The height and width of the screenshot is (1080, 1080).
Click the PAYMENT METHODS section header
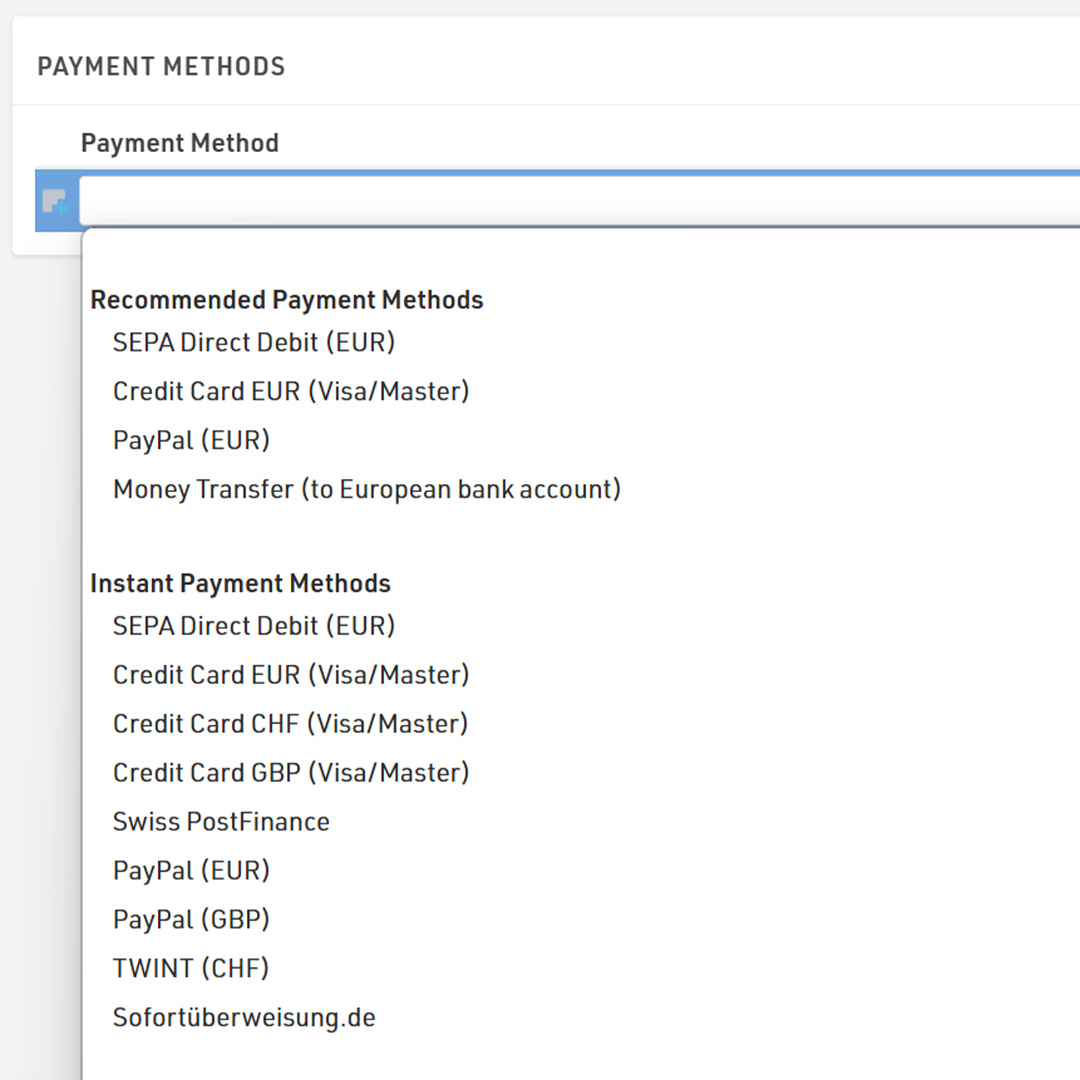161,67
